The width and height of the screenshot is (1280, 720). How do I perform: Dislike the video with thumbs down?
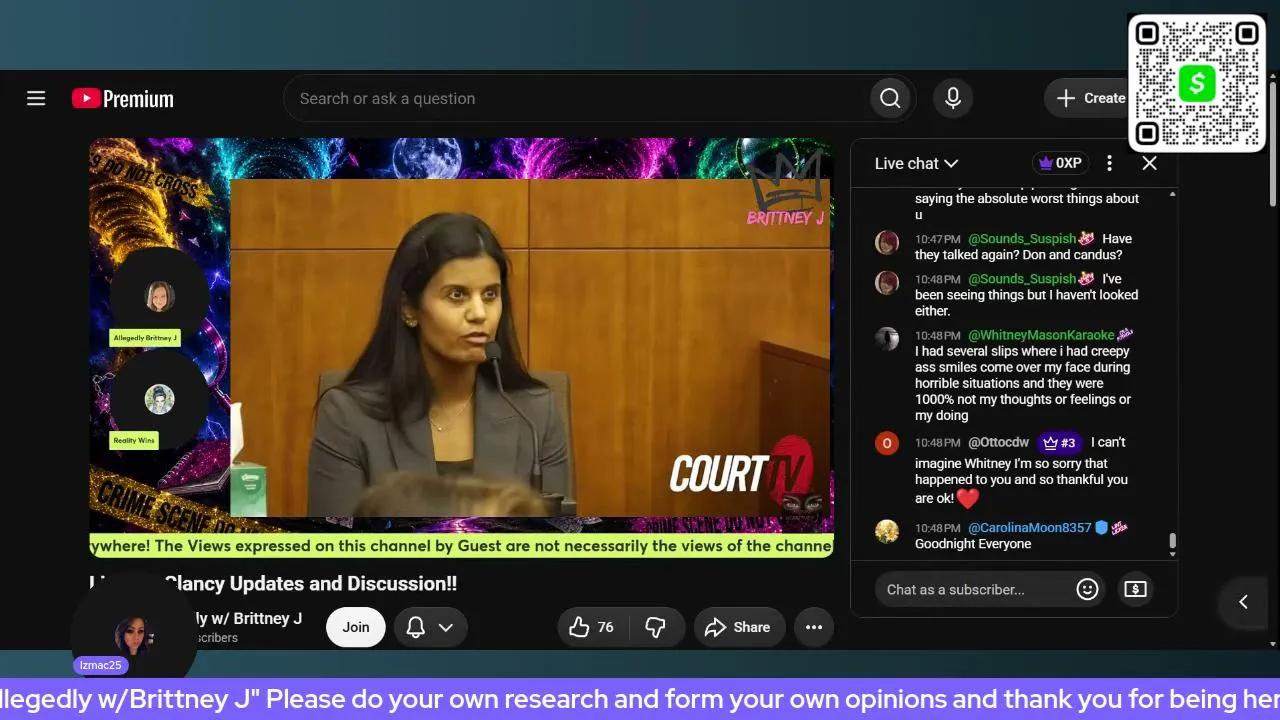point(655,627)
